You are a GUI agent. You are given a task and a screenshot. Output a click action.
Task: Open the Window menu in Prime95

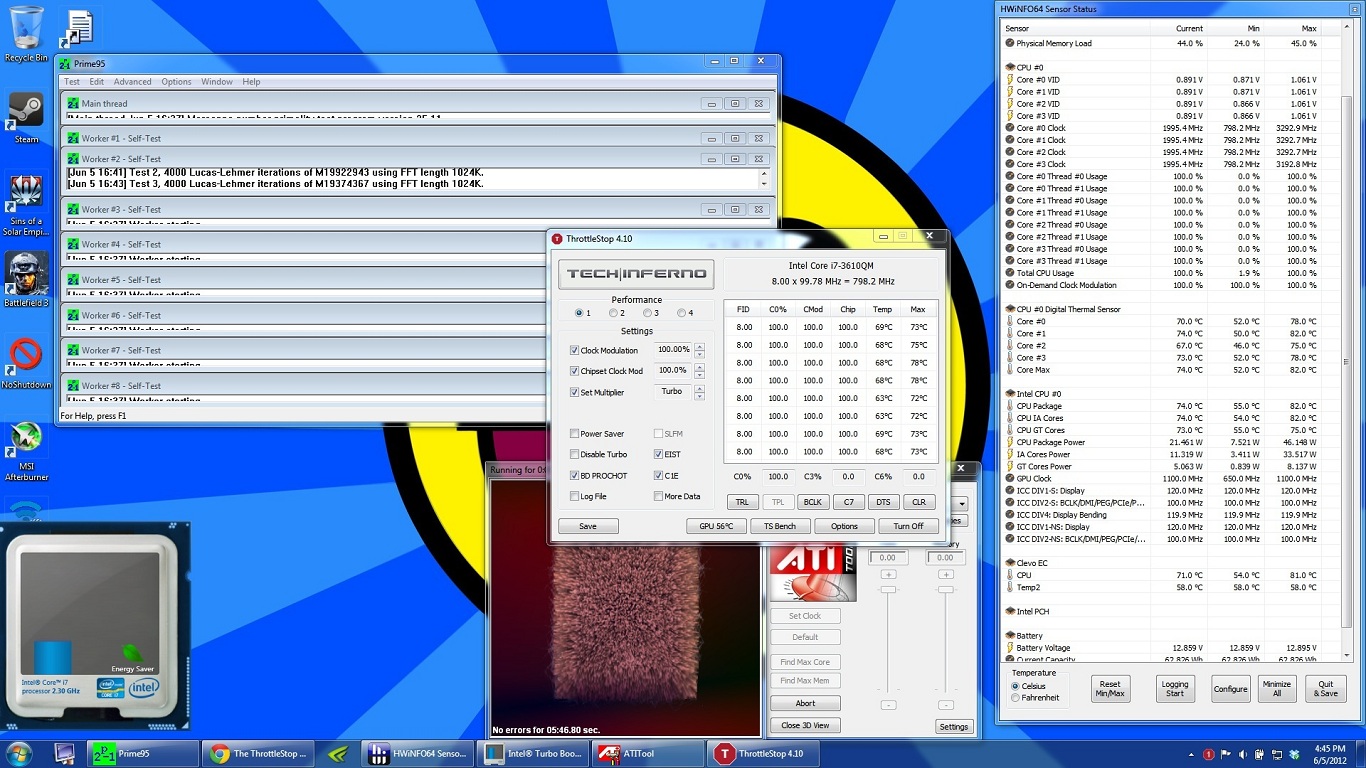[x=217, y=82]
